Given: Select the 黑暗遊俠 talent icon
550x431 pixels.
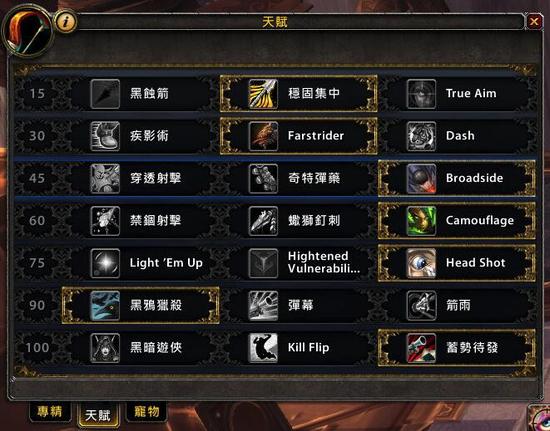Looking at the screenshot, I should 105,348.
